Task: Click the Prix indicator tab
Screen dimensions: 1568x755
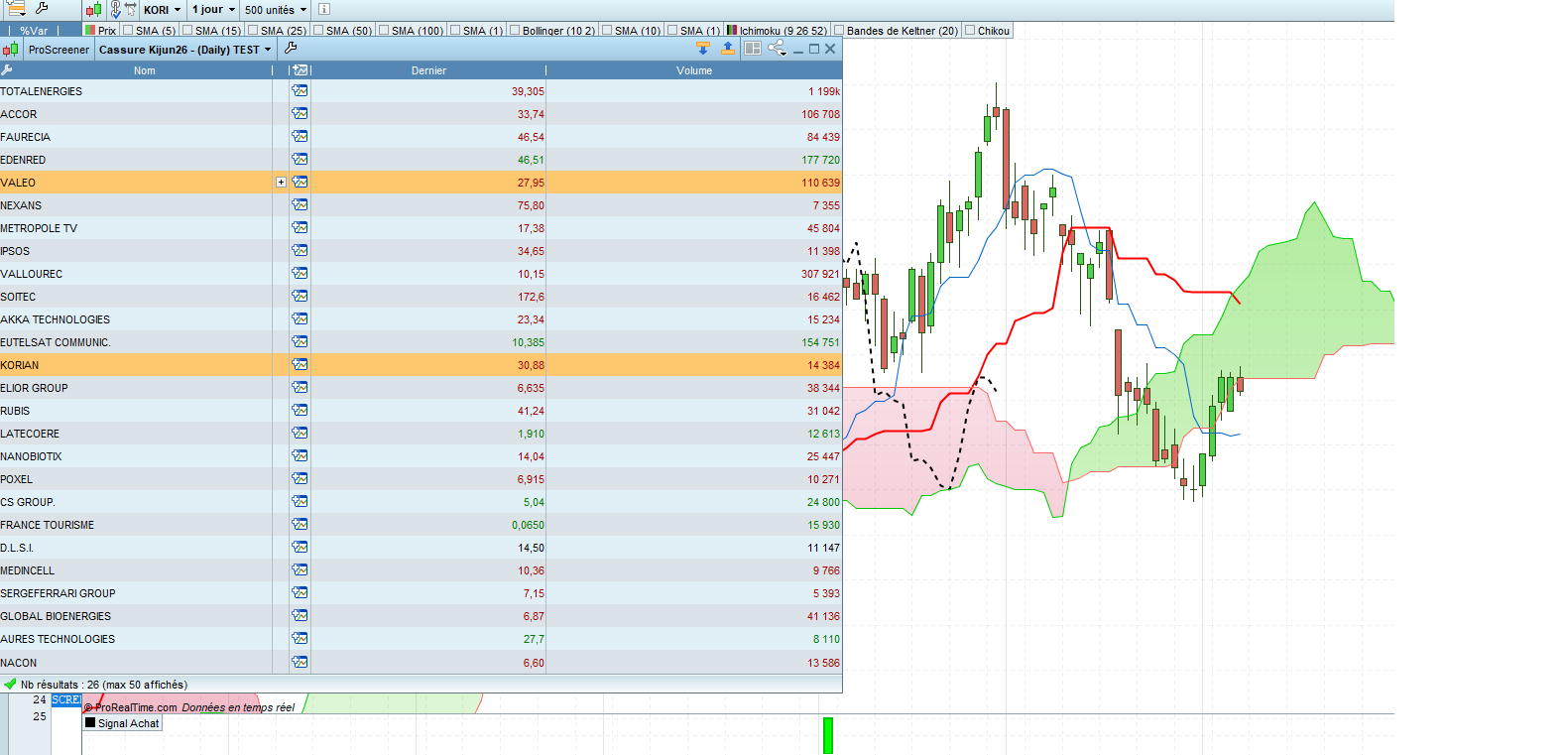Action: (x=100, y=31)
